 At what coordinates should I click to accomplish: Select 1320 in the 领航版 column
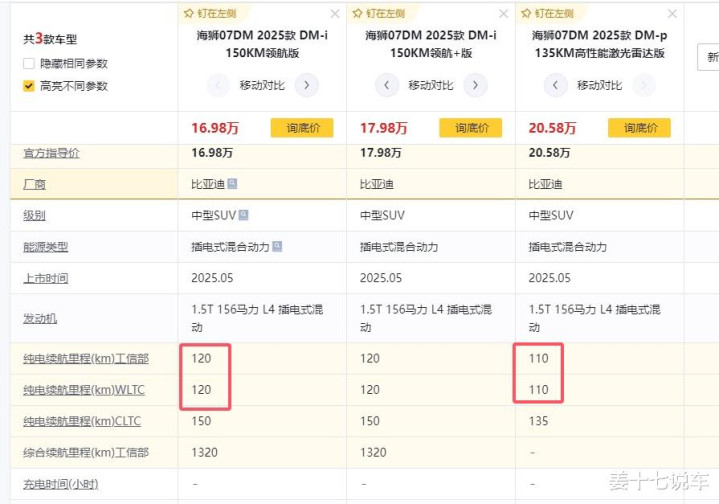tap(205, 453)
